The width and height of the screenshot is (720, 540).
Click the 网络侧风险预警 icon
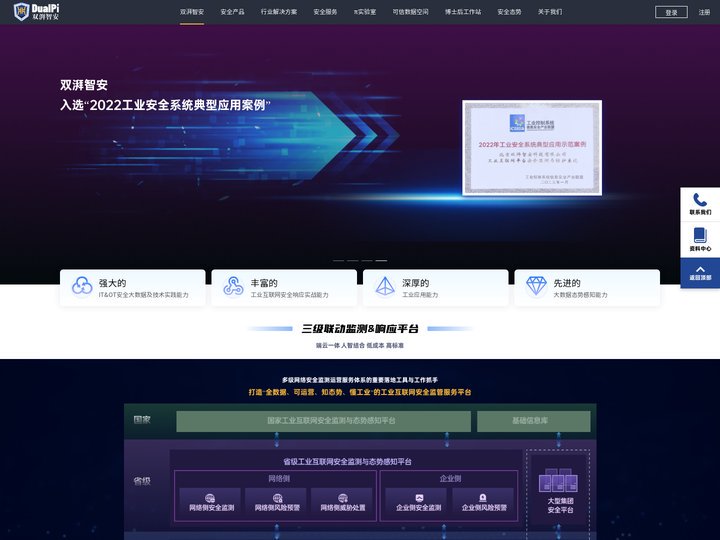[x=277, y=498]
